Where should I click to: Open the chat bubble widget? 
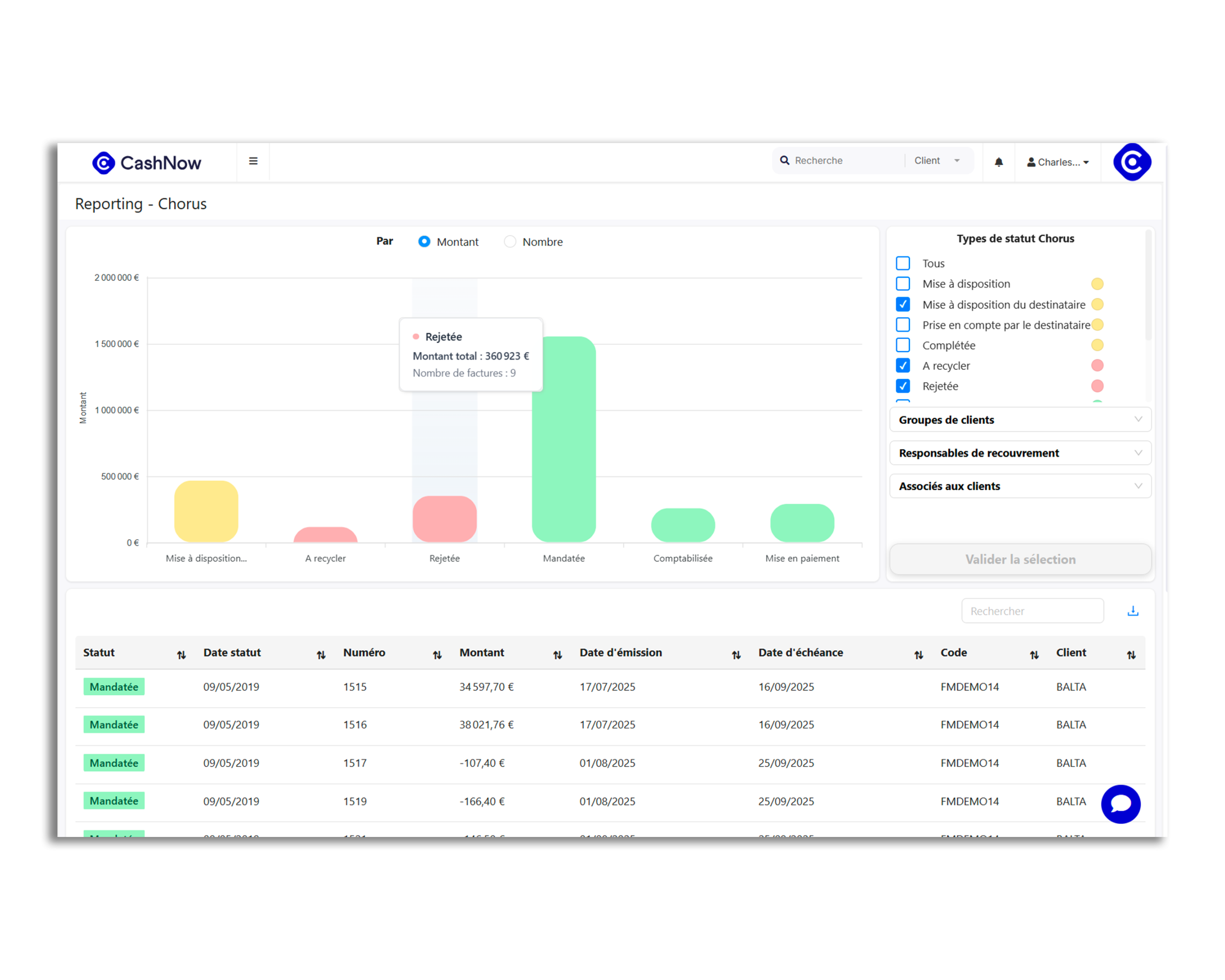tap(1121, 804)
